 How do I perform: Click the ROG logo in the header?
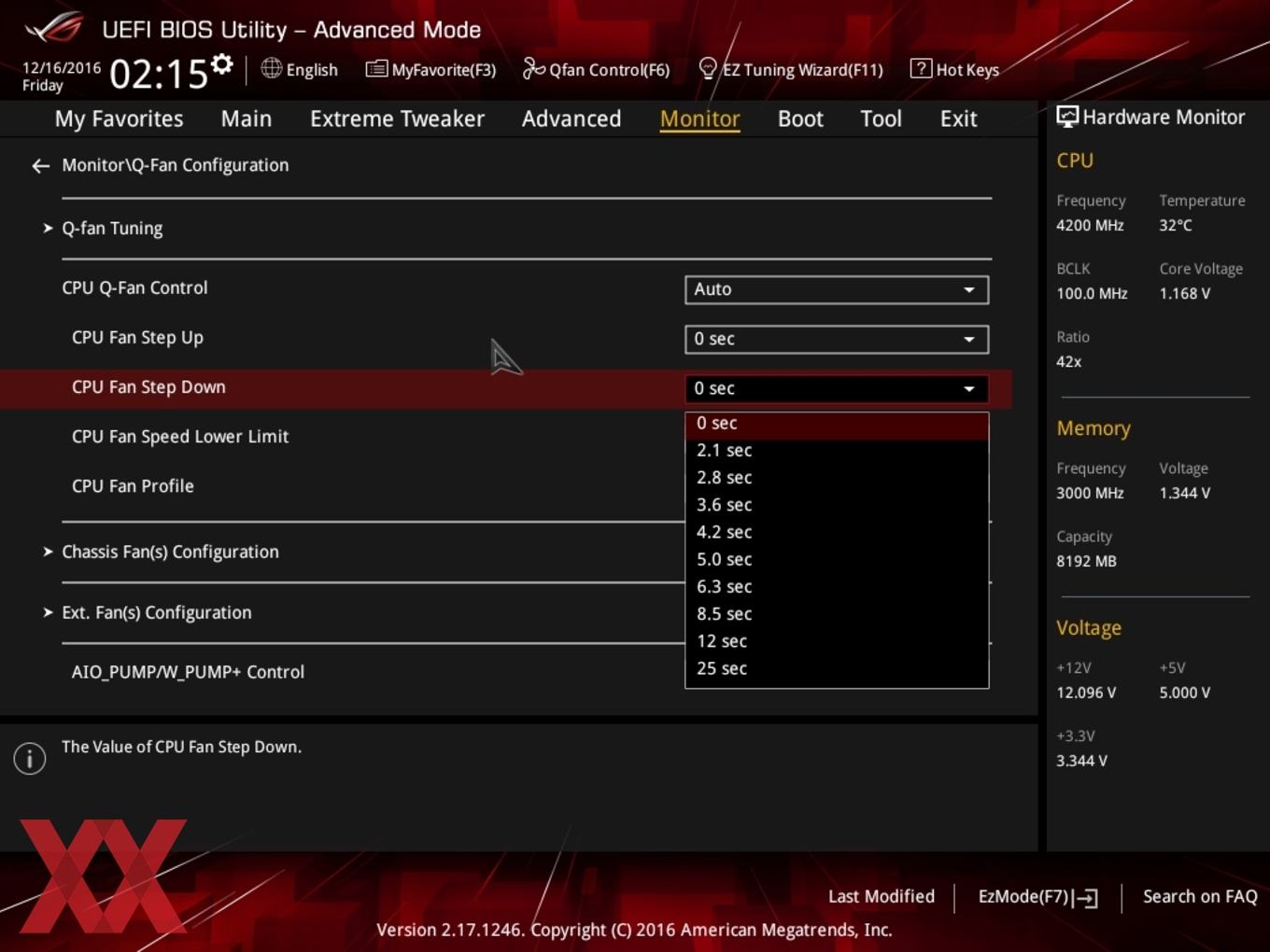(x=54, y=28)
